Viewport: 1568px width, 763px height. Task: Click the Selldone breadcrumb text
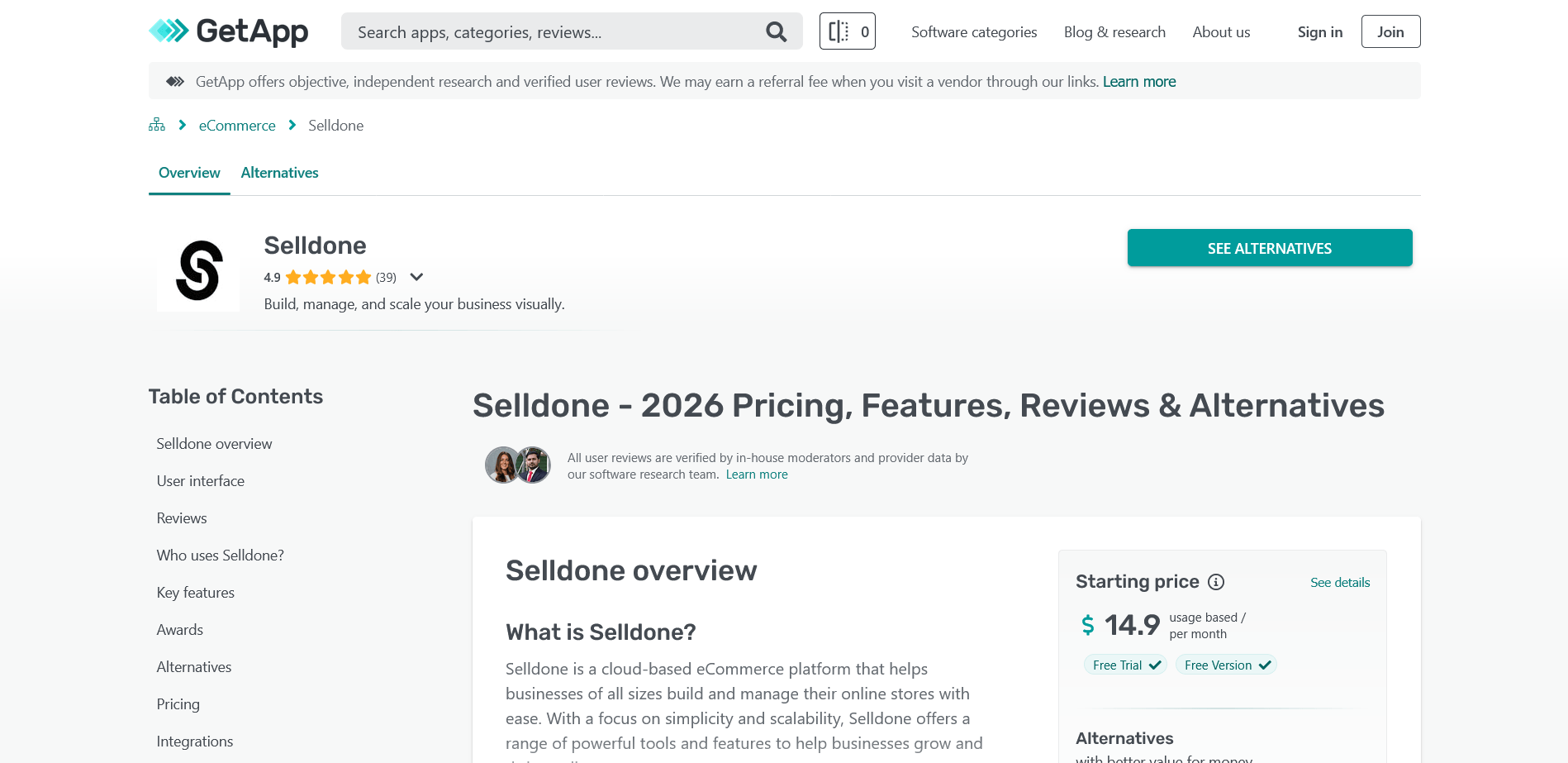[x=336, y=126]
